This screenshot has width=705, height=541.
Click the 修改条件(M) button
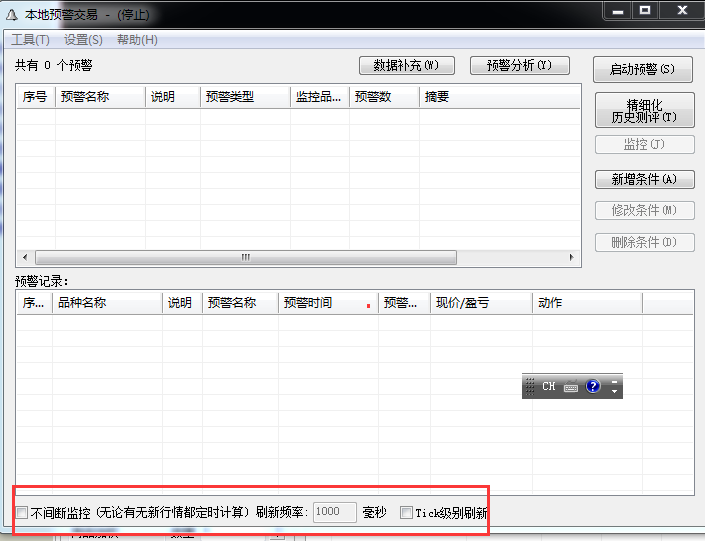pyautogui.click(x=644, y=210)
